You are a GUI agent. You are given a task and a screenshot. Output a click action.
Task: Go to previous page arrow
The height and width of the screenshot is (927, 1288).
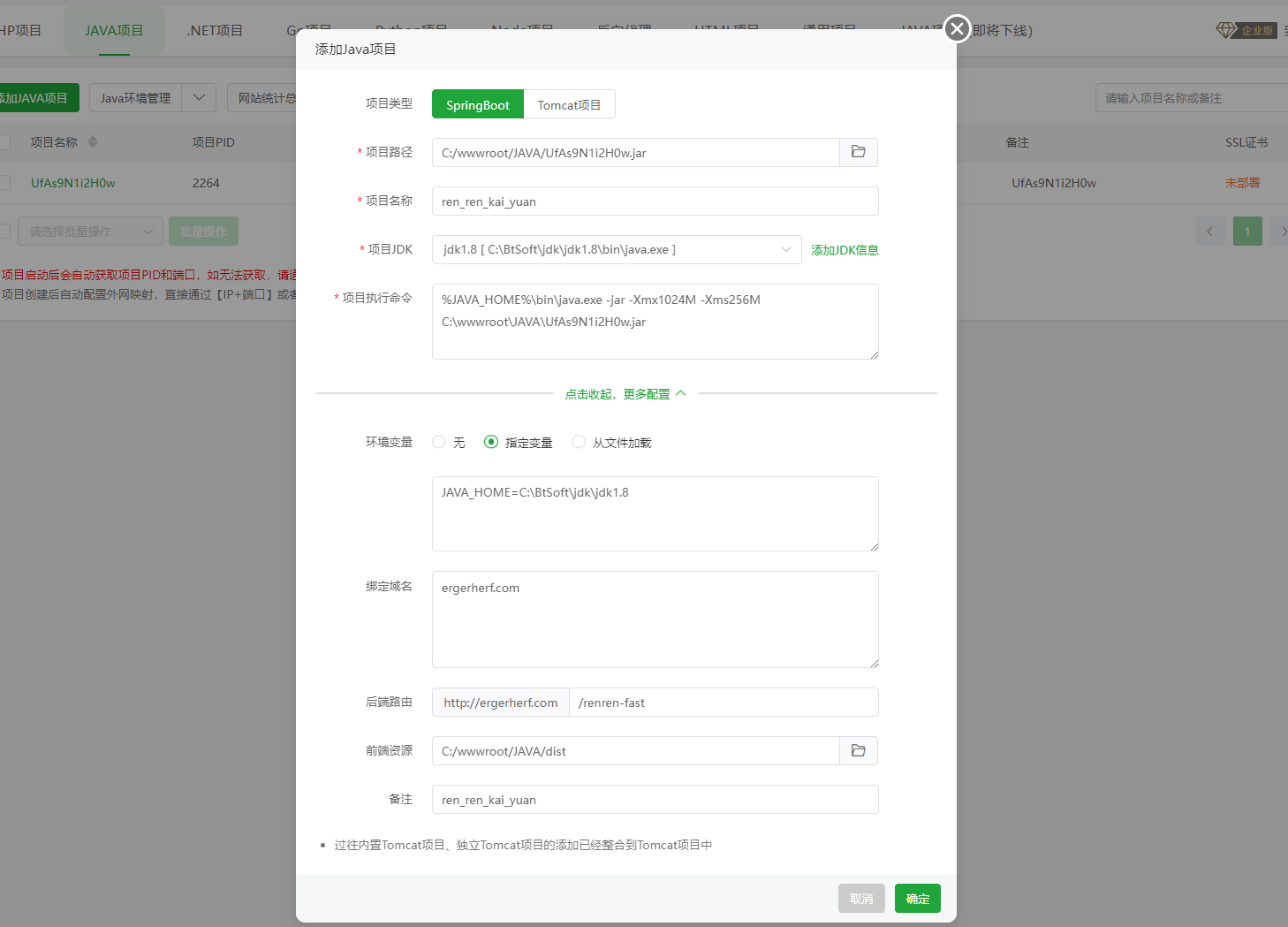[x=1210, y=232]
